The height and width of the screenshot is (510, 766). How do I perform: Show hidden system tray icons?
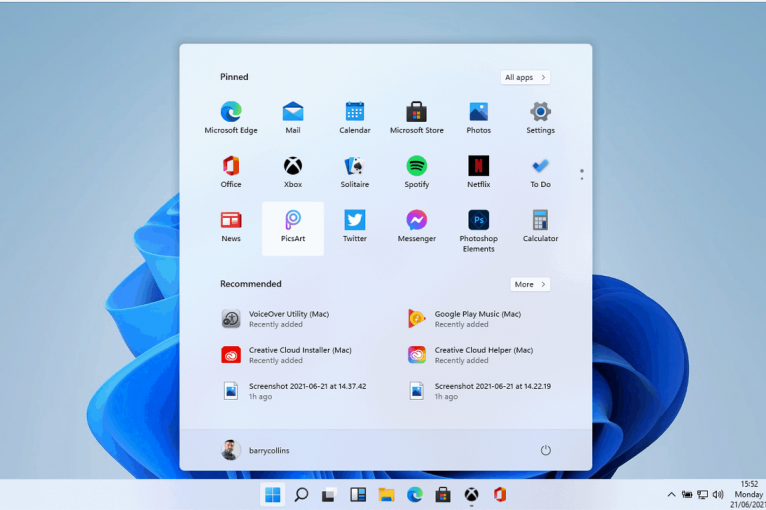click(x=671, y=495)
